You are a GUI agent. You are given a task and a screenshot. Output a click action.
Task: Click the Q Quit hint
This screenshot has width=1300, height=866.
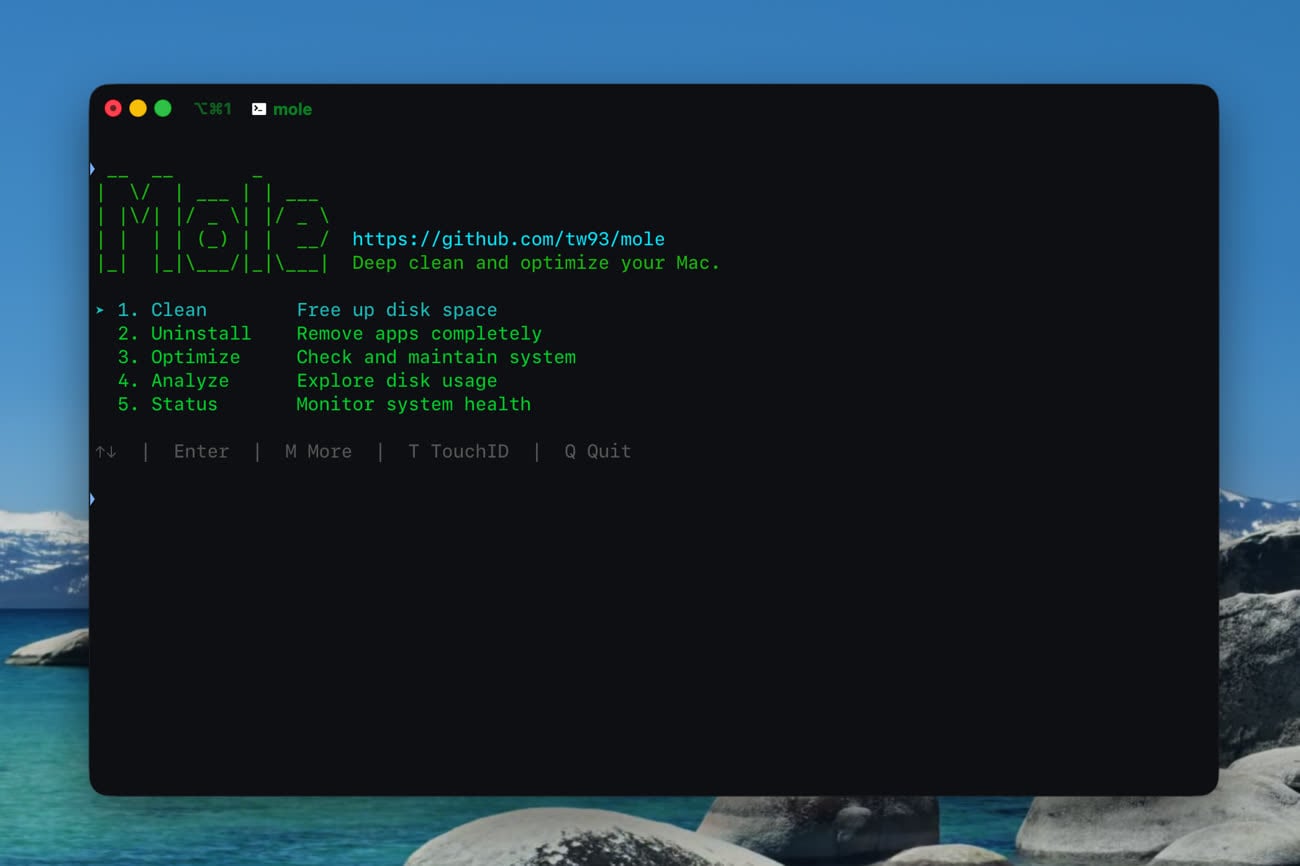click(x=597, y=452)
